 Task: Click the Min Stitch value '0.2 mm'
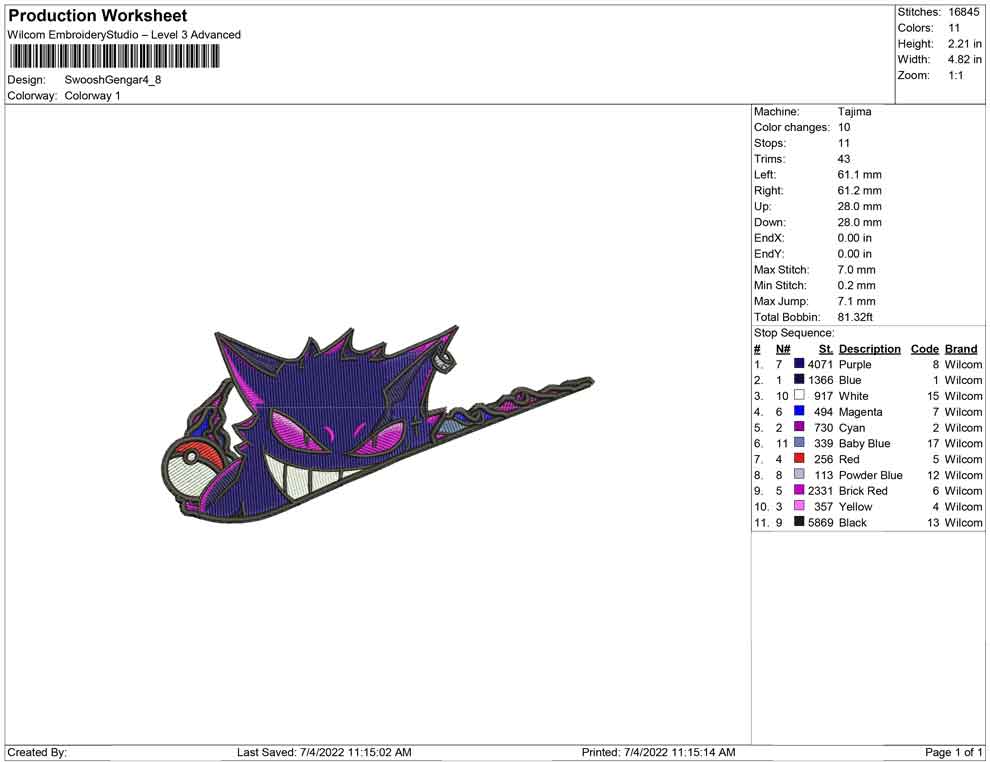(857, 285)
